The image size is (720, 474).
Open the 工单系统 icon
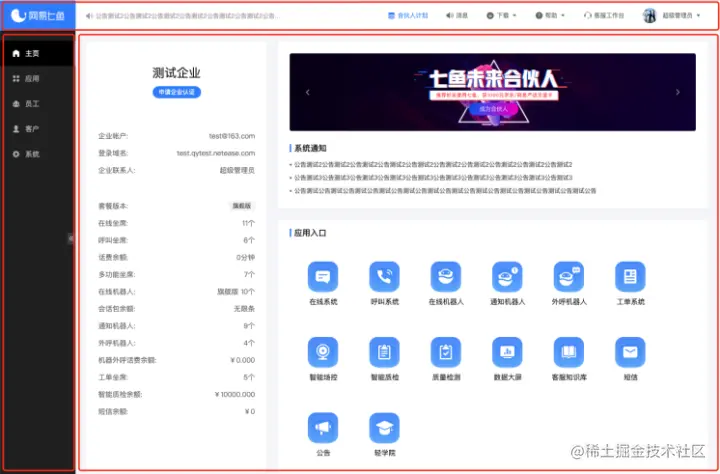tap(630, 276)
